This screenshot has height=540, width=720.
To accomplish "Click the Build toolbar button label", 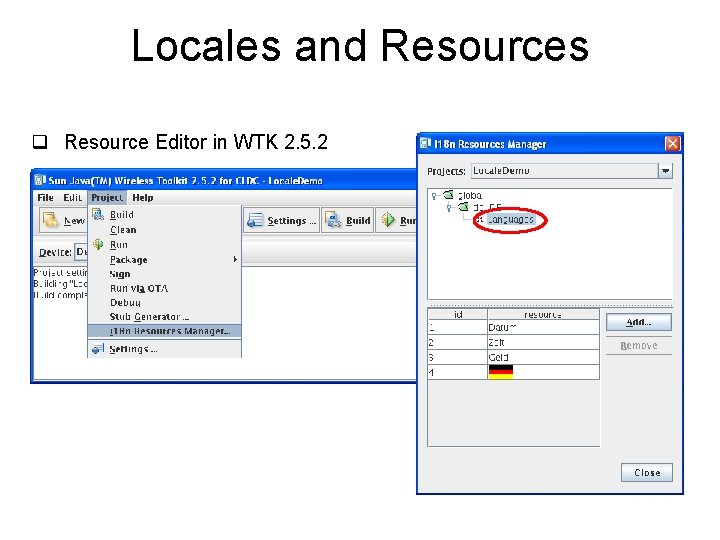I will pyautogui.click(x=358, y=221).
